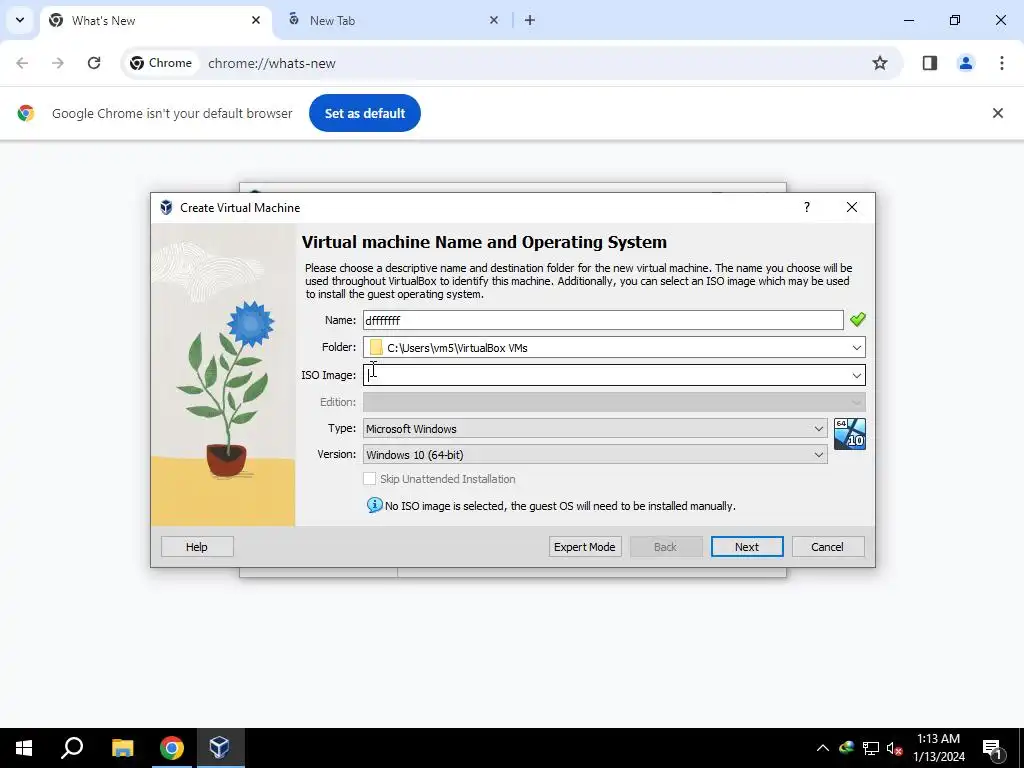Click the muted volume tray icon
The height and width of the screenshot is (768, 1024).
[895, 748]
